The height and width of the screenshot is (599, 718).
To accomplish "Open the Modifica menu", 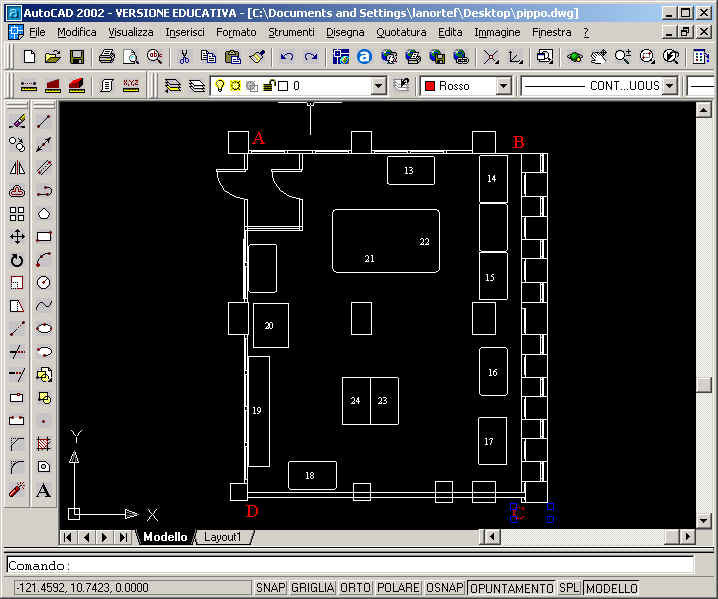I will point(76,33).
